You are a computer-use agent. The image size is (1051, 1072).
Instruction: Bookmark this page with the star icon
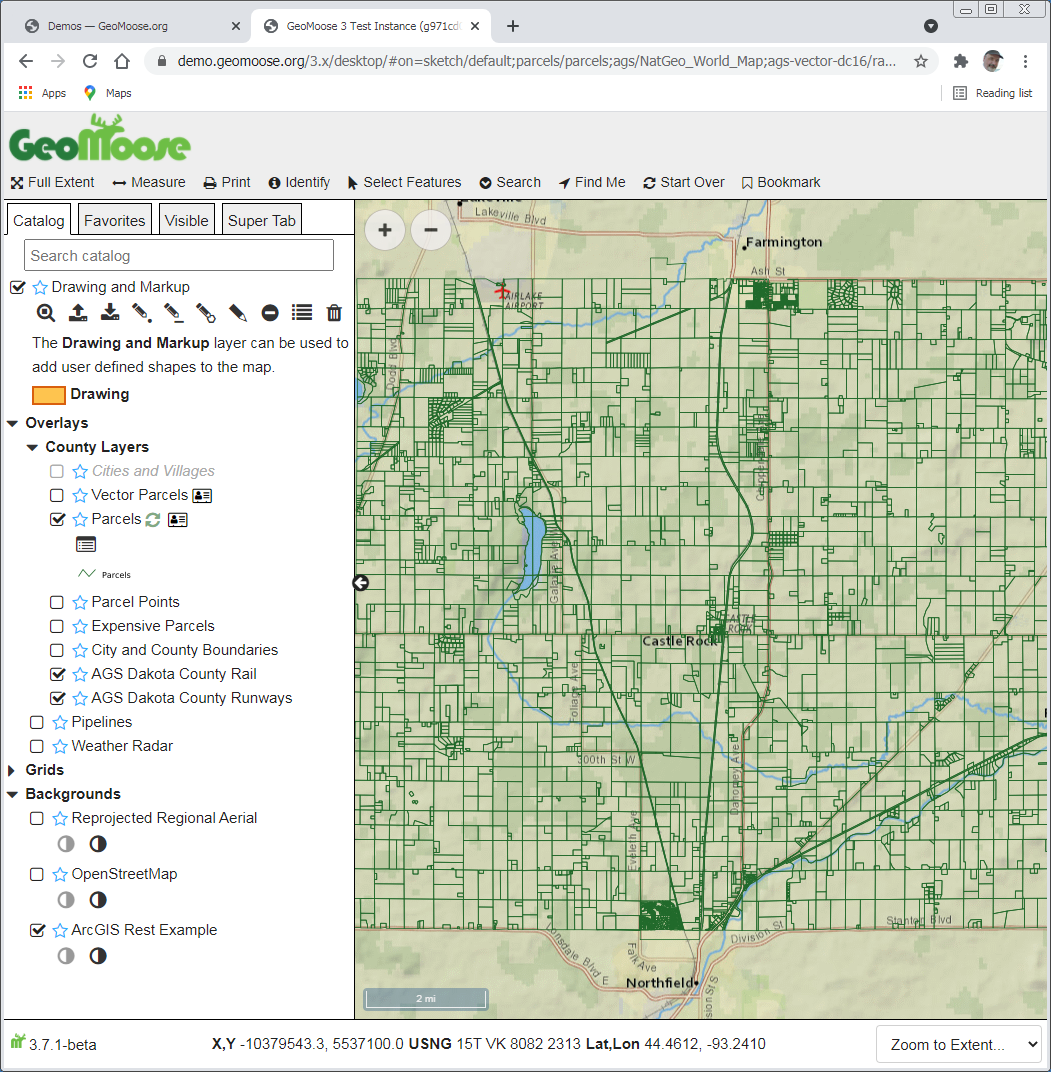[921, 61]
